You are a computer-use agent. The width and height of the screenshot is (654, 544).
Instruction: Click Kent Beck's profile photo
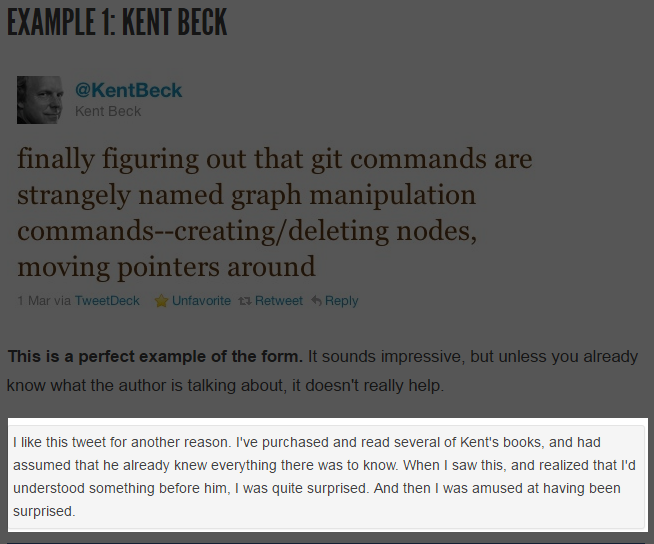point(40,99)
